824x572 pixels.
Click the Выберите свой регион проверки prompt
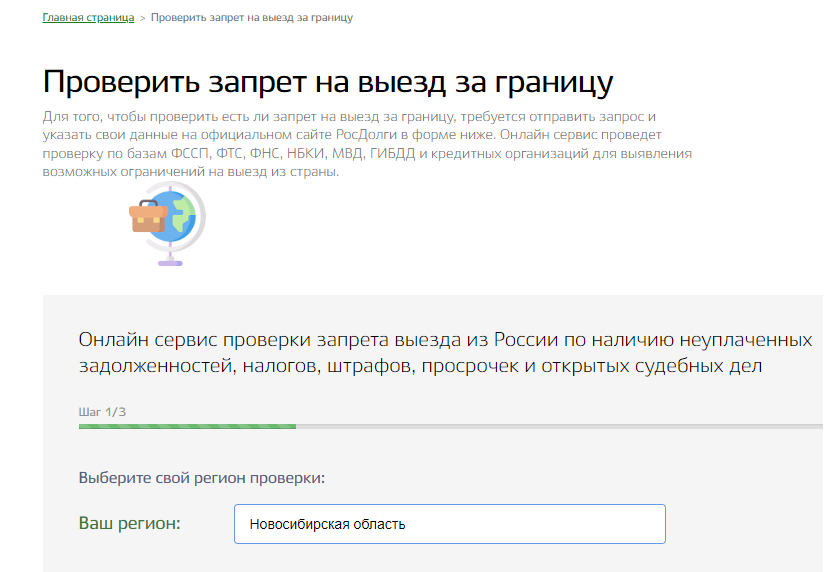coord(201,478)
